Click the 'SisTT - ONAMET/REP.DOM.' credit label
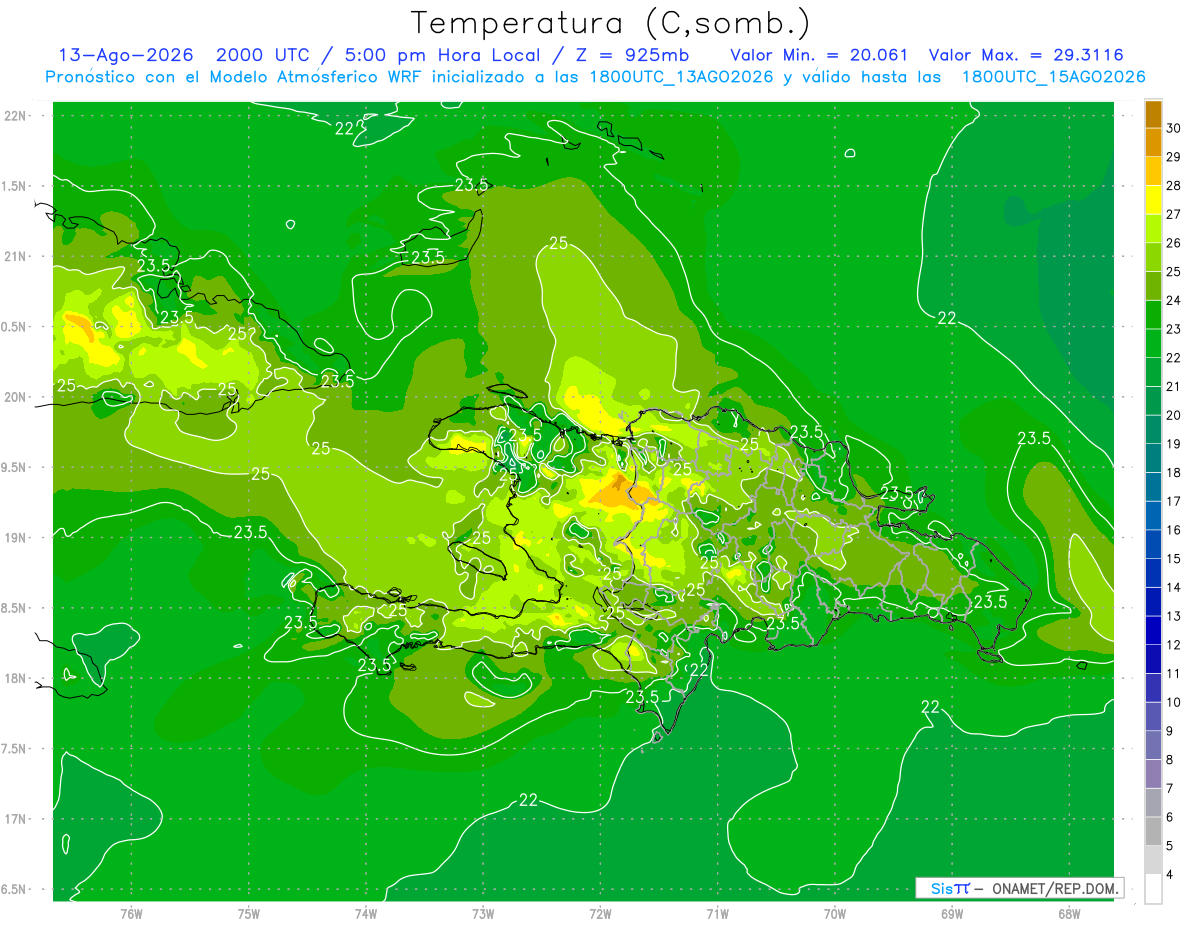This screenshot has height=927, width=1200. pos(1019,888)
